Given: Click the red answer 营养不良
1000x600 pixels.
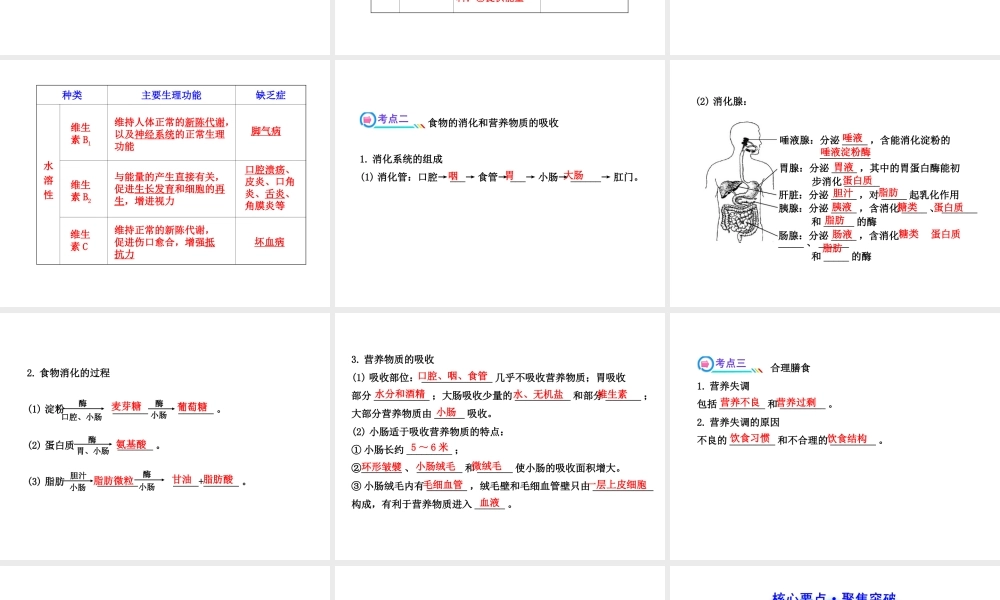Looking at the screenshot, I should 740,402.
